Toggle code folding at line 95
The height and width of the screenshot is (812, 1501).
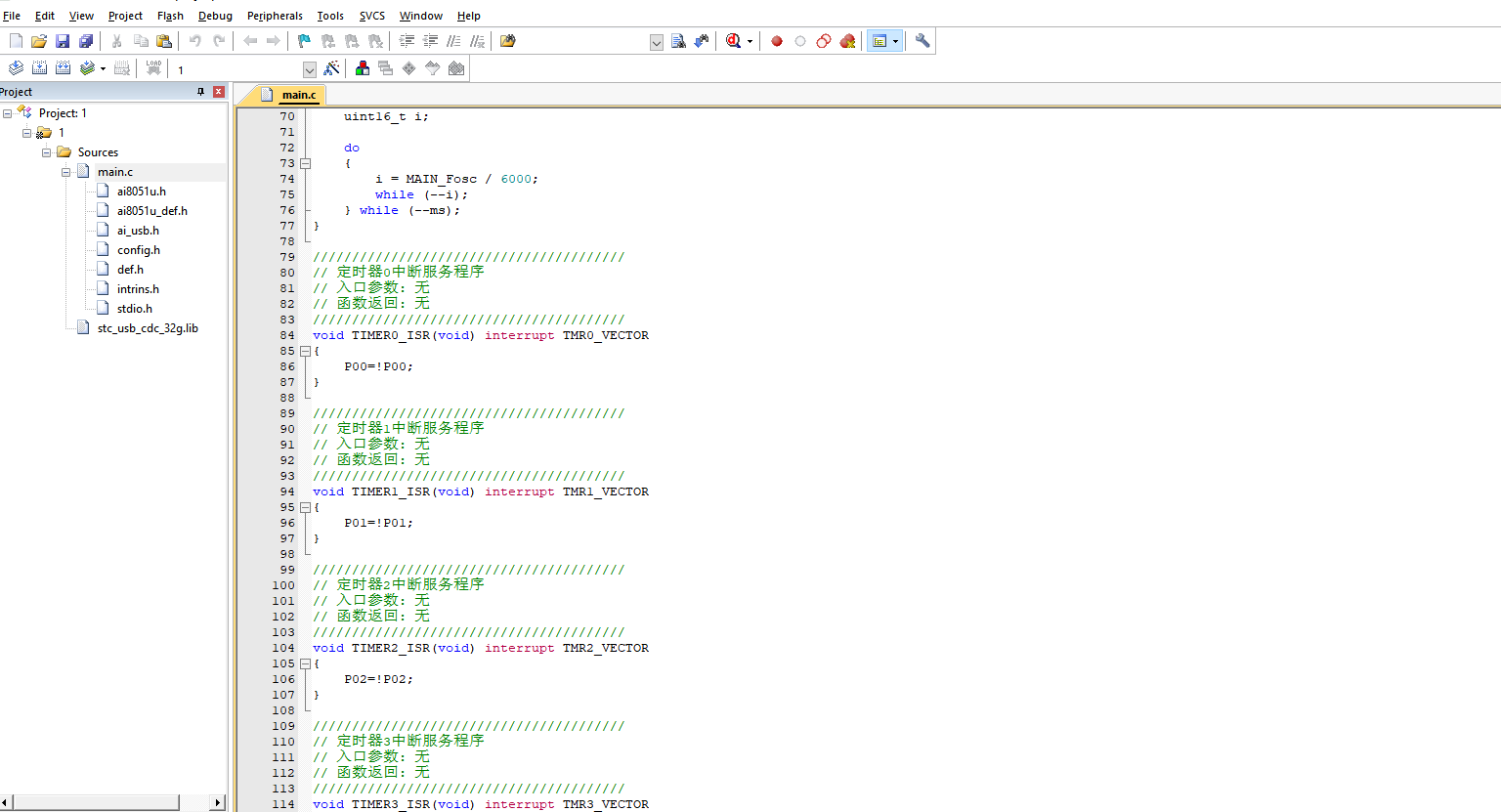pyautogui.click(x=305, y=507)
